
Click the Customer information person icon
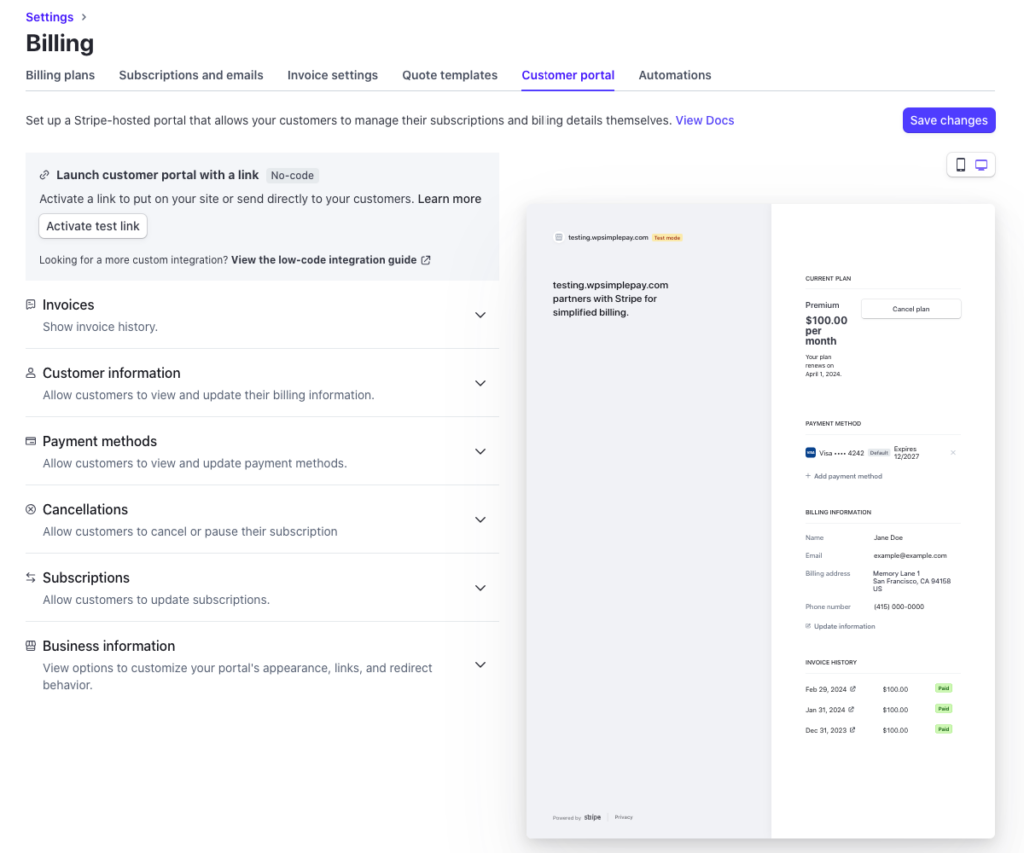(31, 373)
